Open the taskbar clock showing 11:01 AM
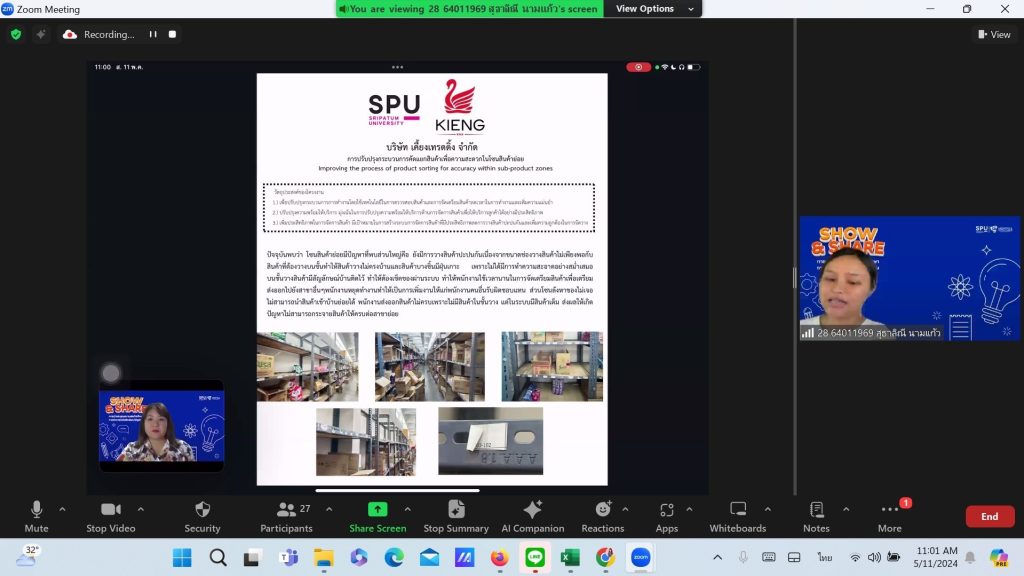The image size is (1024, 576). [936, 557]
